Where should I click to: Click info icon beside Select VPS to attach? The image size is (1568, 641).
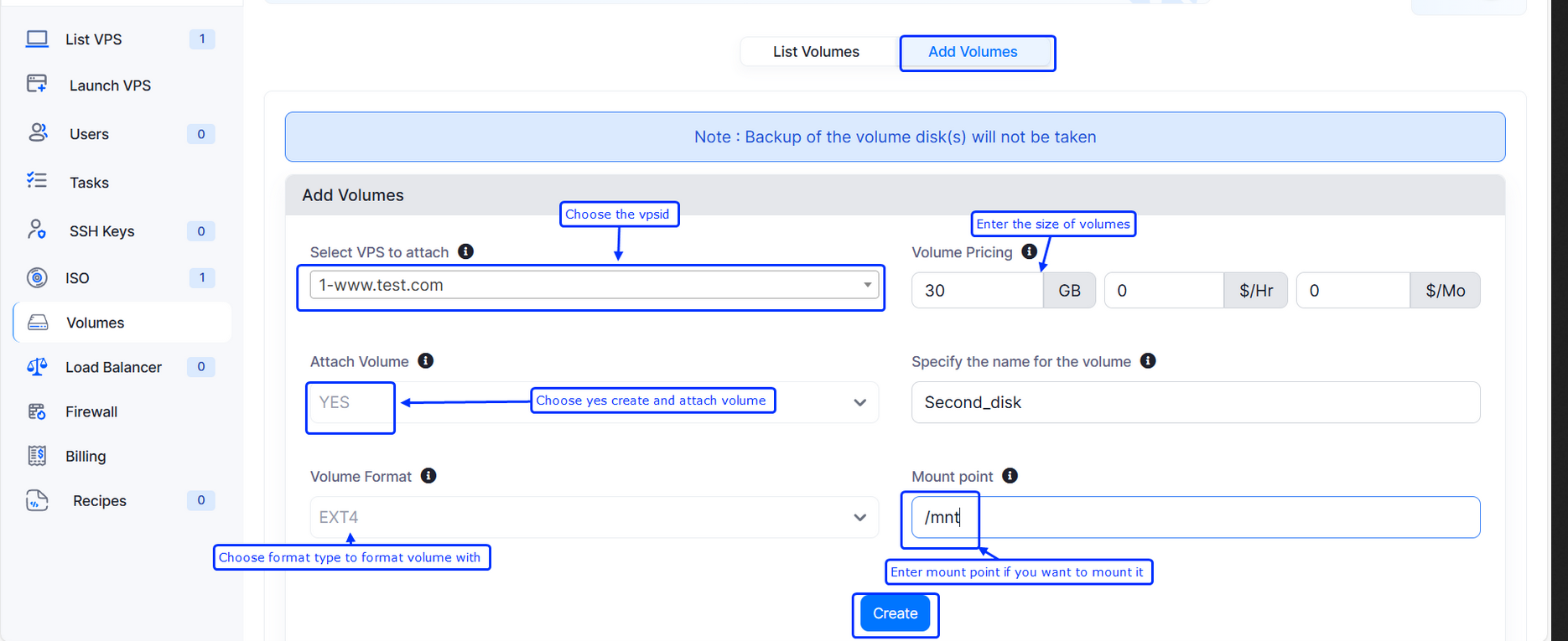point(466,251)
